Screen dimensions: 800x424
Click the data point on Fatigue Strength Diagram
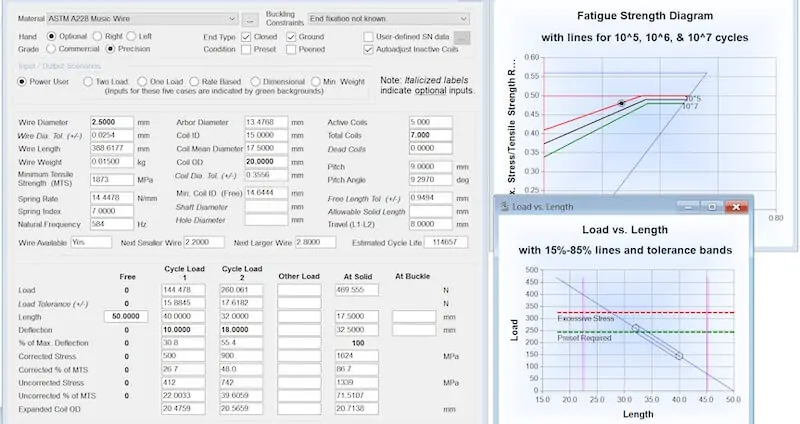point(620,103)
